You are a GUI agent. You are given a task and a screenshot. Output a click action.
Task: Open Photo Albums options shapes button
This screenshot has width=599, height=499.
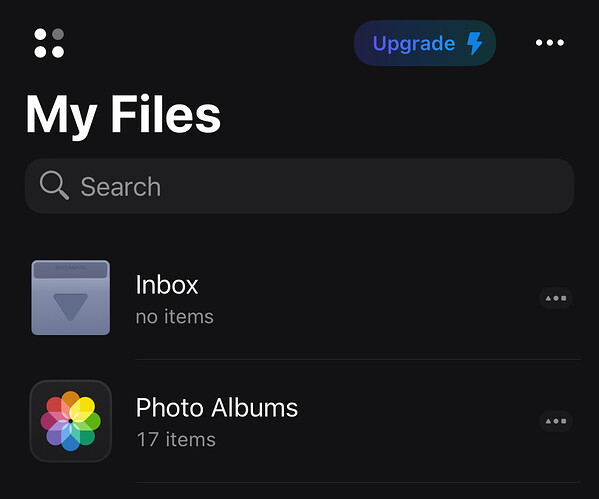point(556,421)
